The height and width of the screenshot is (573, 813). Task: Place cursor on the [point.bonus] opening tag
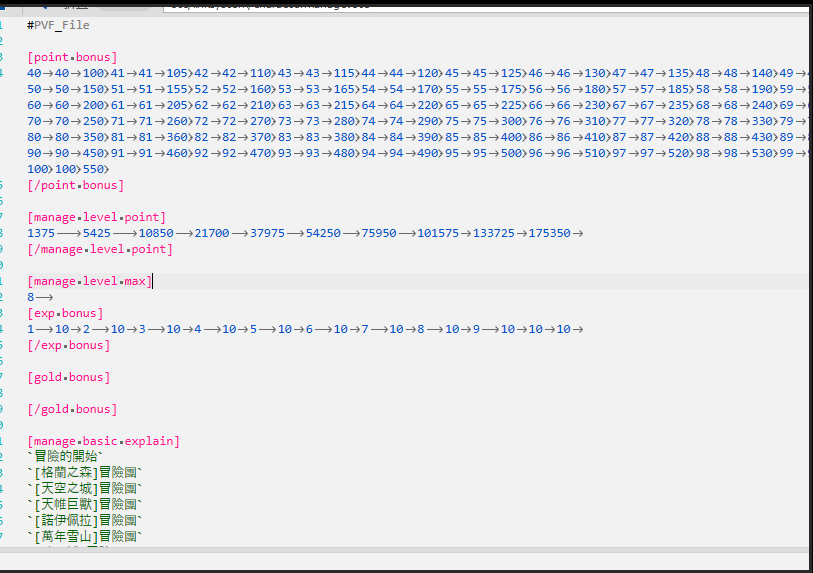(72, 57)
